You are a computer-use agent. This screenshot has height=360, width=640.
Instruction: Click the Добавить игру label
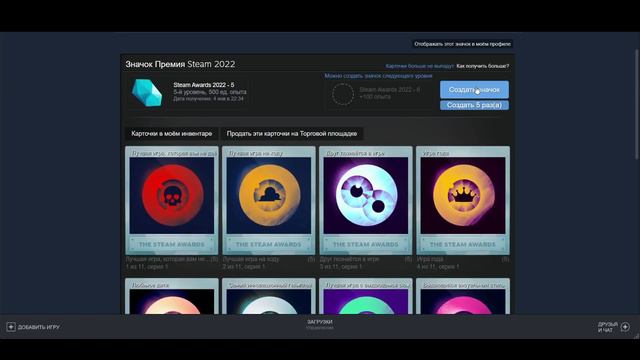[39, 327]
